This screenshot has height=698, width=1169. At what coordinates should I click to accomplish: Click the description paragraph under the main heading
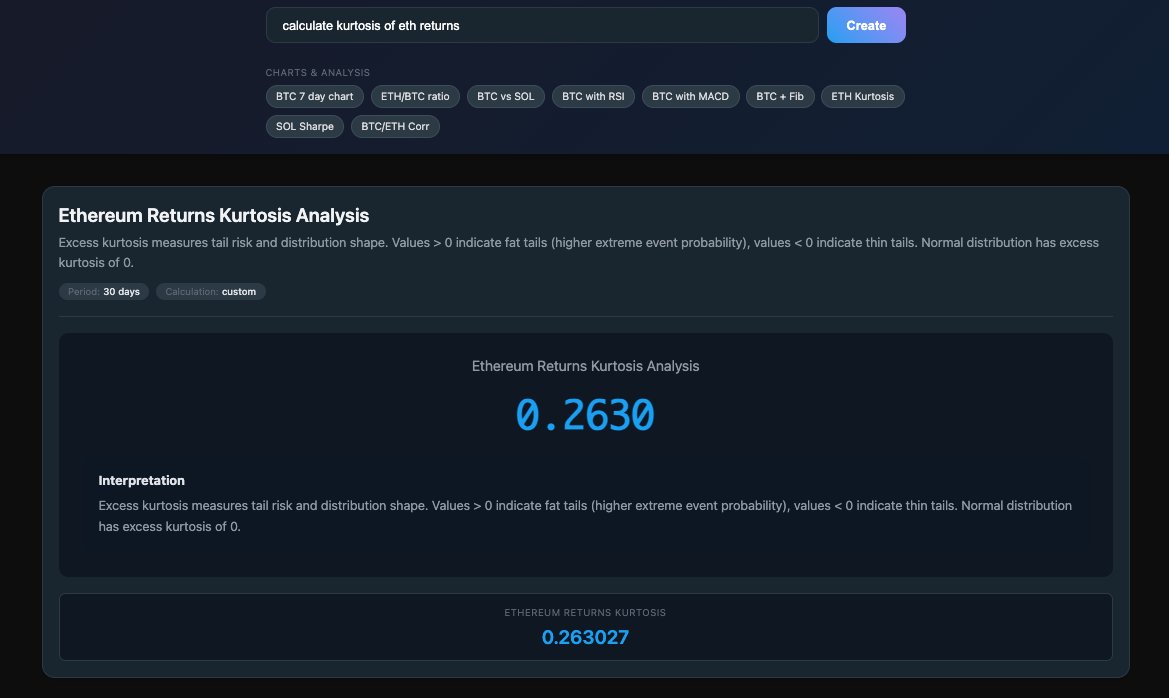click(x=579, y=253)
